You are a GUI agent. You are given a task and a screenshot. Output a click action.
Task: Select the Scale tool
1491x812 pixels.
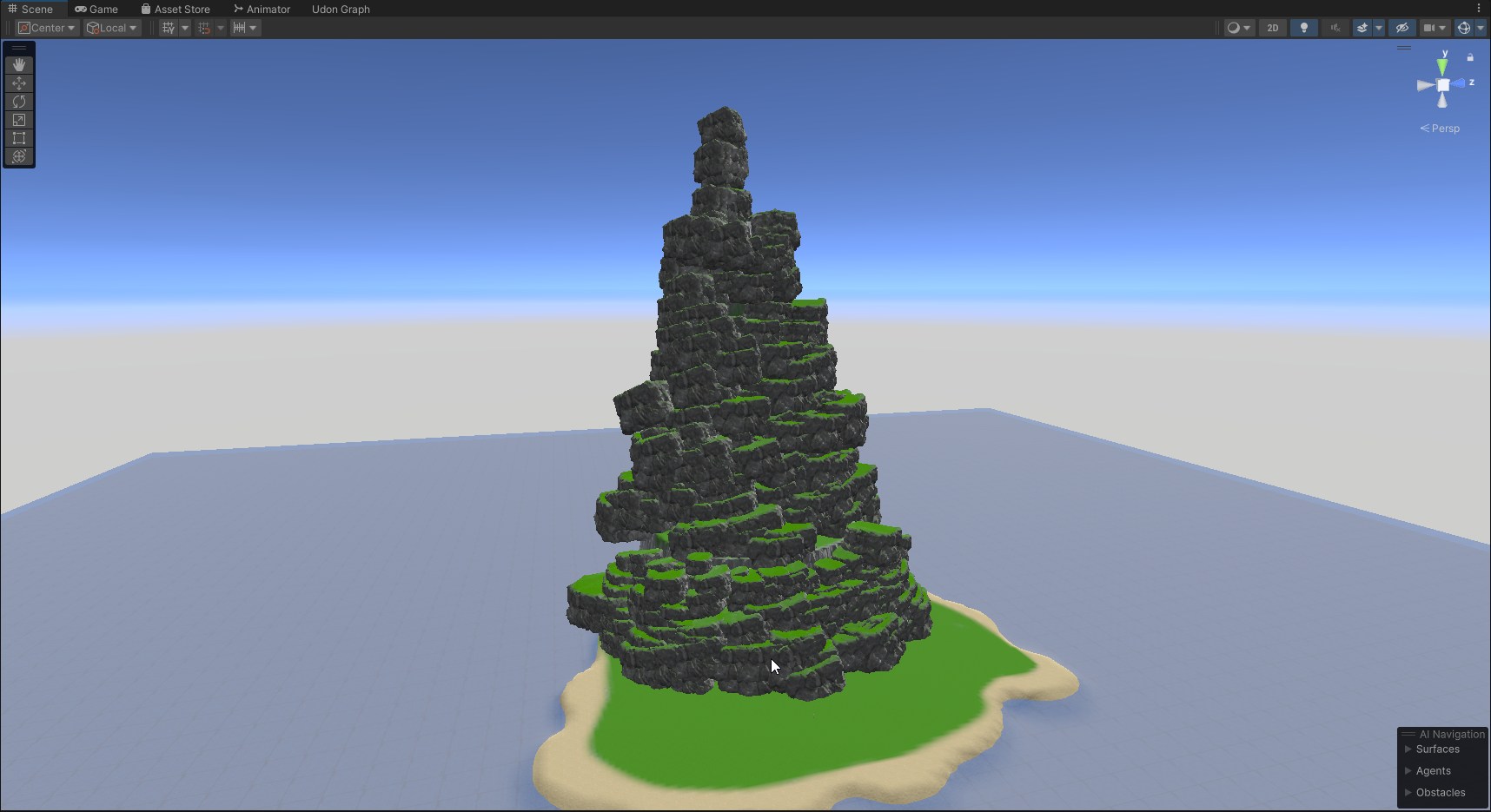pyautogui.click(x=19, y=120)
